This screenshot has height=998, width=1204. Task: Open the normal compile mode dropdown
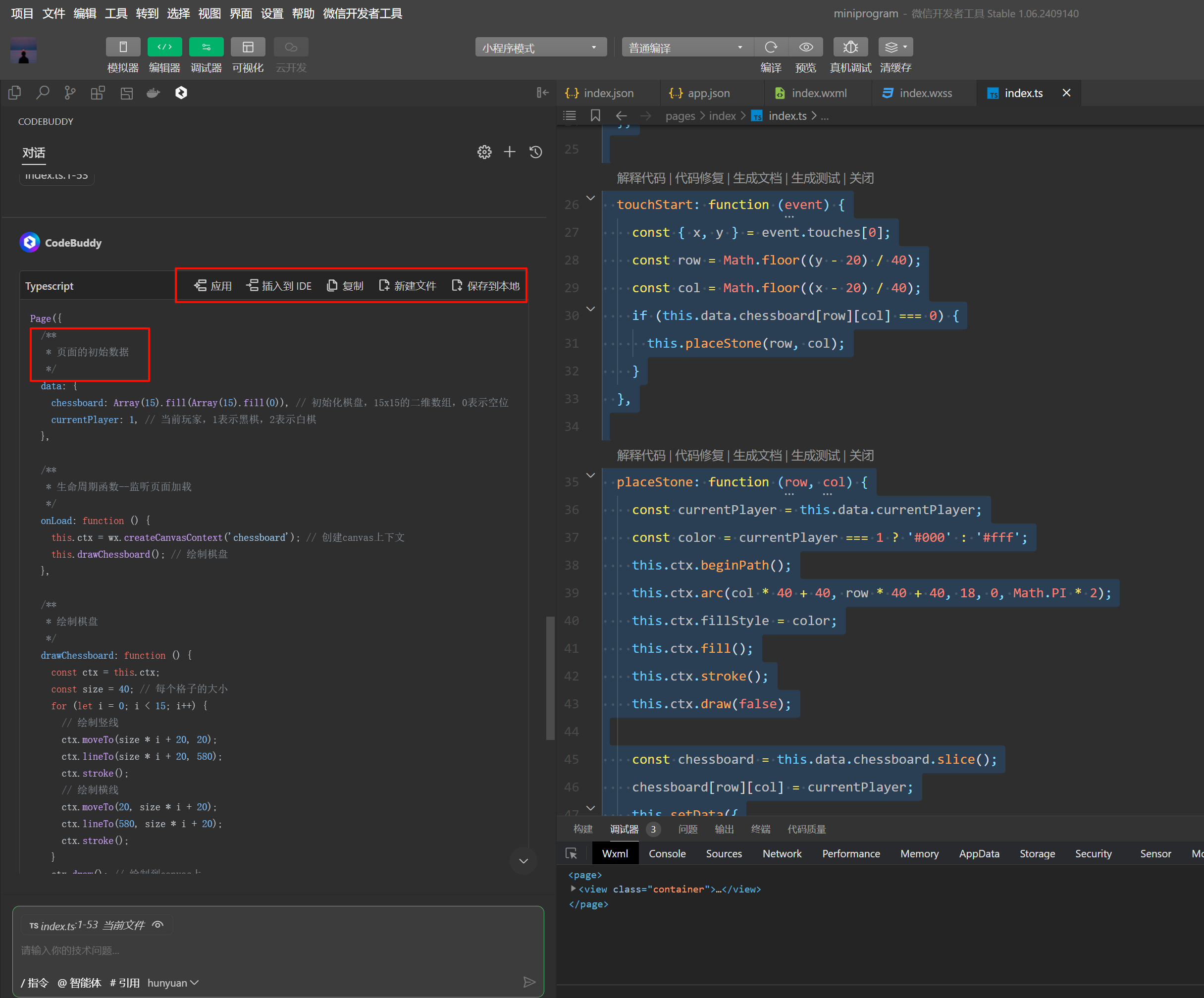click(x=686, y=48)
